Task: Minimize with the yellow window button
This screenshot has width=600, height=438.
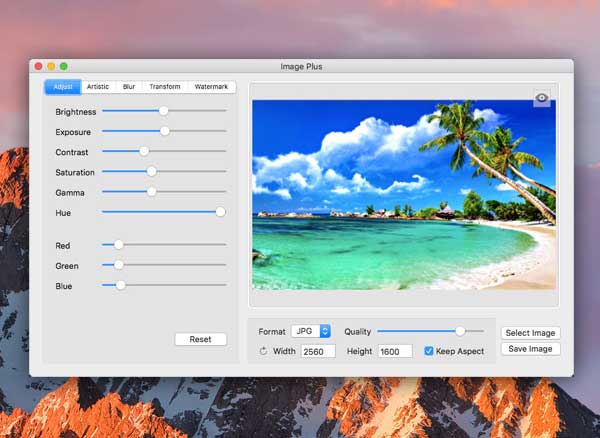Action: coord(51,66)
